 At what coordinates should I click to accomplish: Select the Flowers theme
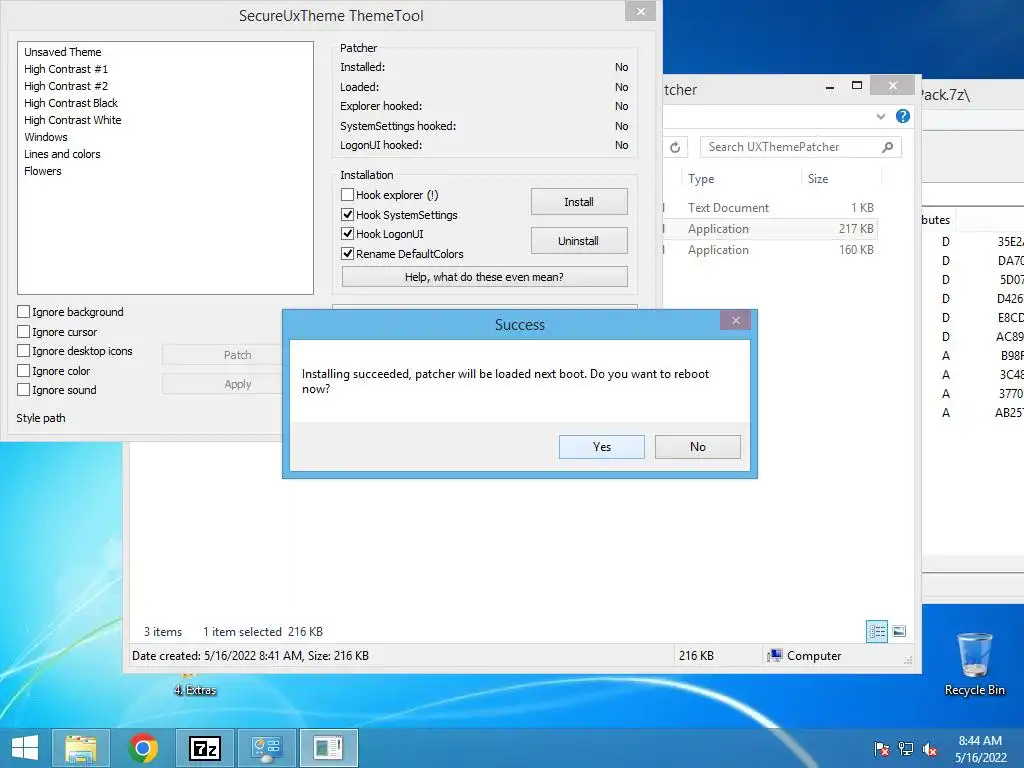click(x=42, y=170)
